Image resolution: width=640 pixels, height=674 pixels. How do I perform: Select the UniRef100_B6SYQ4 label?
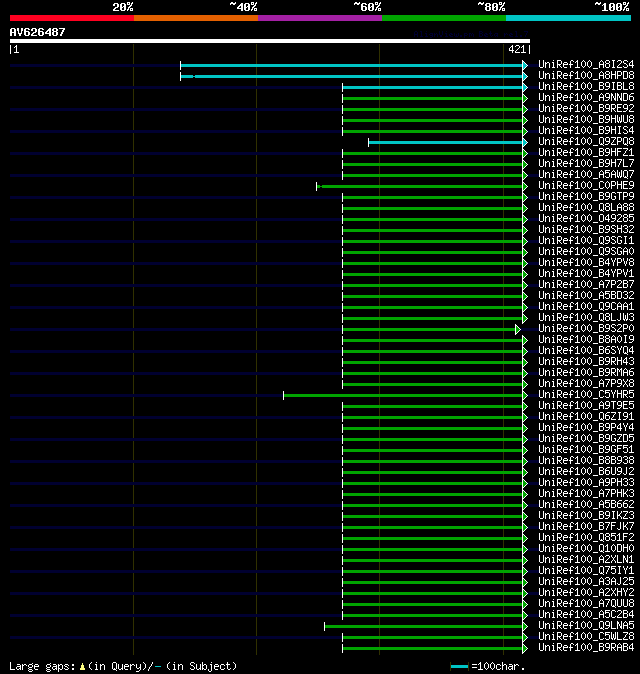click(x=586, y=350)
